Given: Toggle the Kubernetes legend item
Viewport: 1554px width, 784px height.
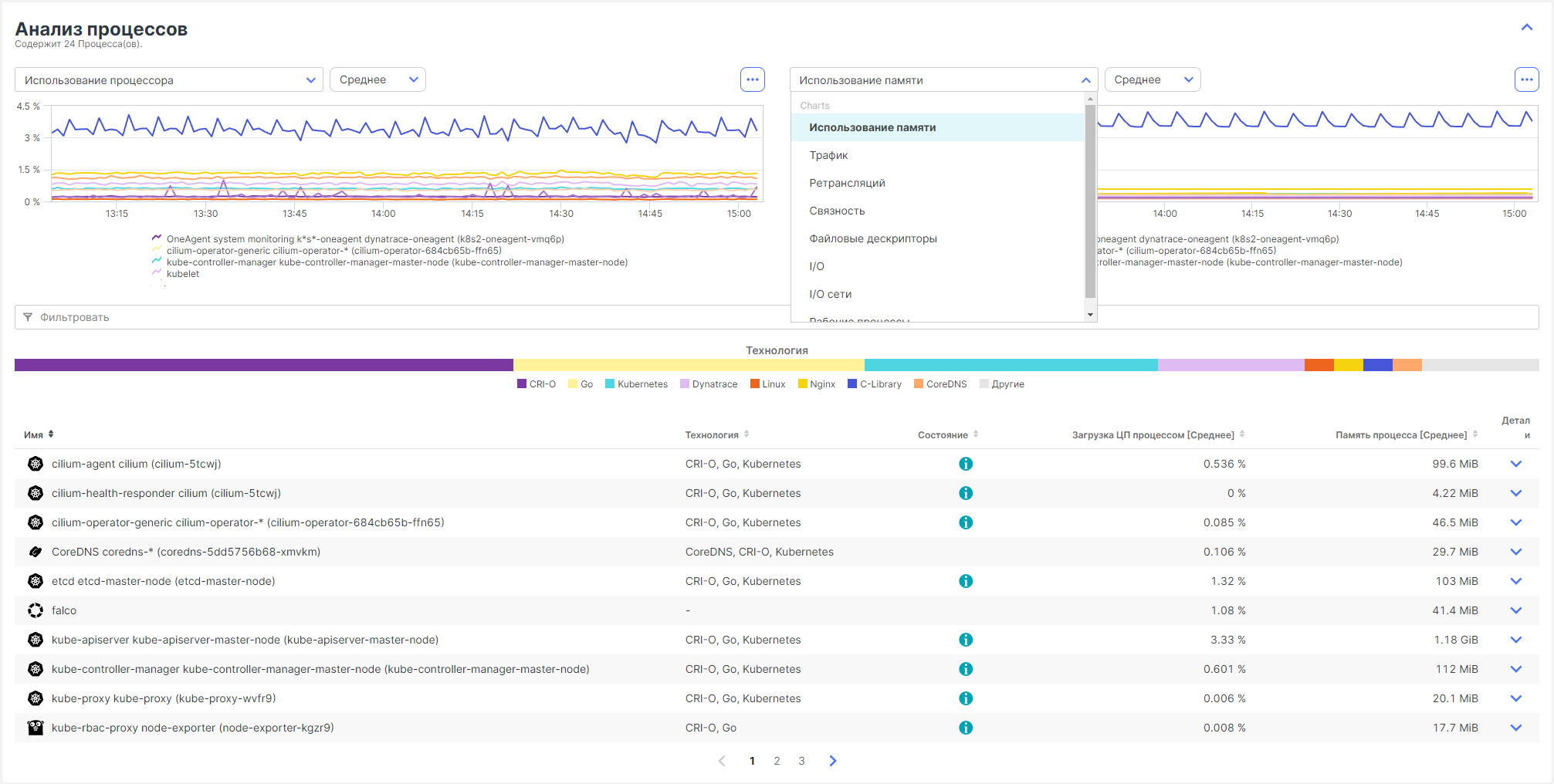Looking at the screenshot, I should (x=636, y=384).
